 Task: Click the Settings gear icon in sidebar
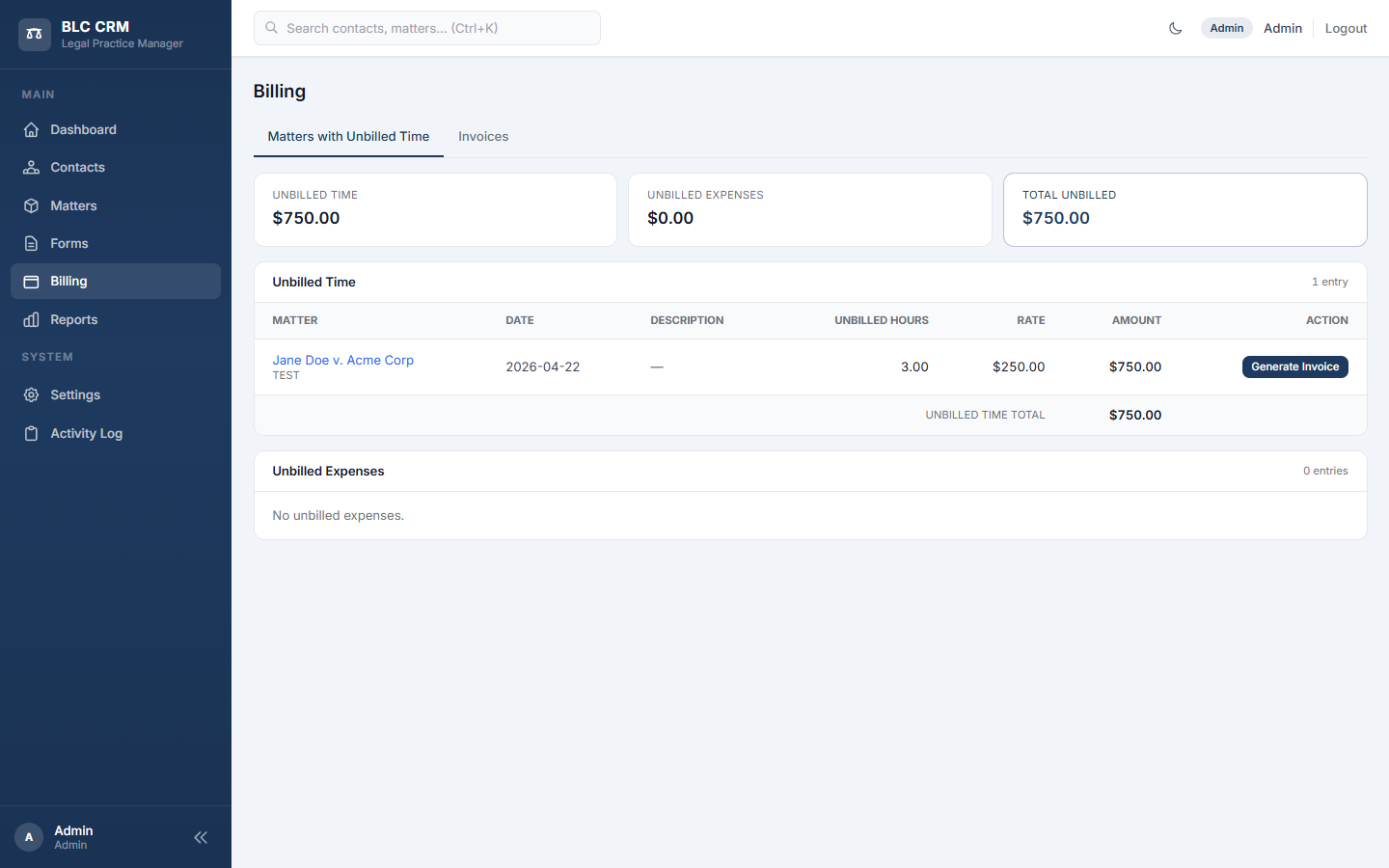tap(31, 395)
